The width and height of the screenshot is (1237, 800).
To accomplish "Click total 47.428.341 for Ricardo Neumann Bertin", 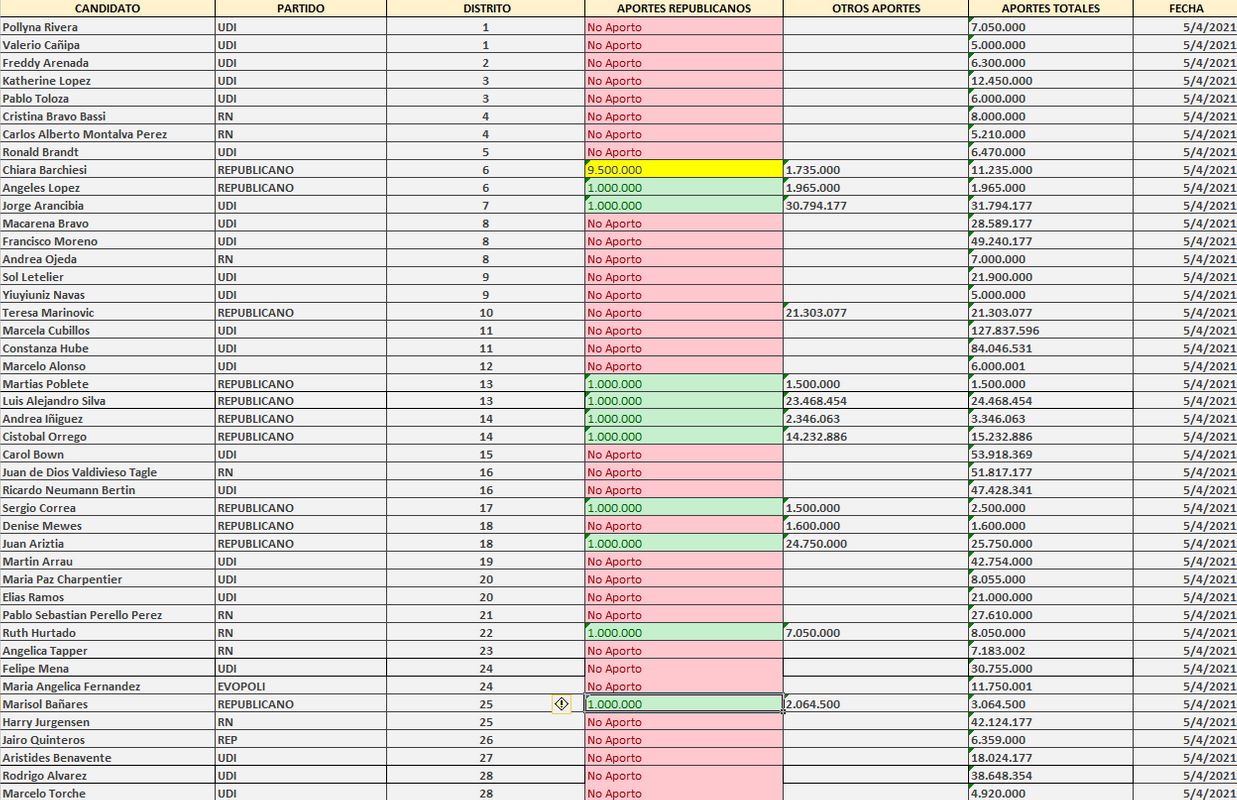I will (1051, 490).
